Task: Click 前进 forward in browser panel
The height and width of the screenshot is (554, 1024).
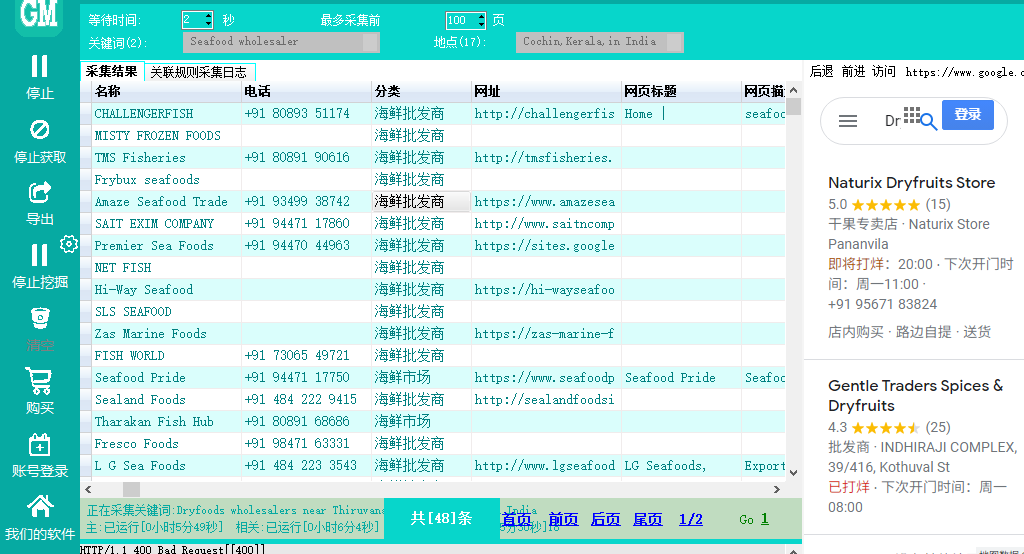Action: [853, 71]
